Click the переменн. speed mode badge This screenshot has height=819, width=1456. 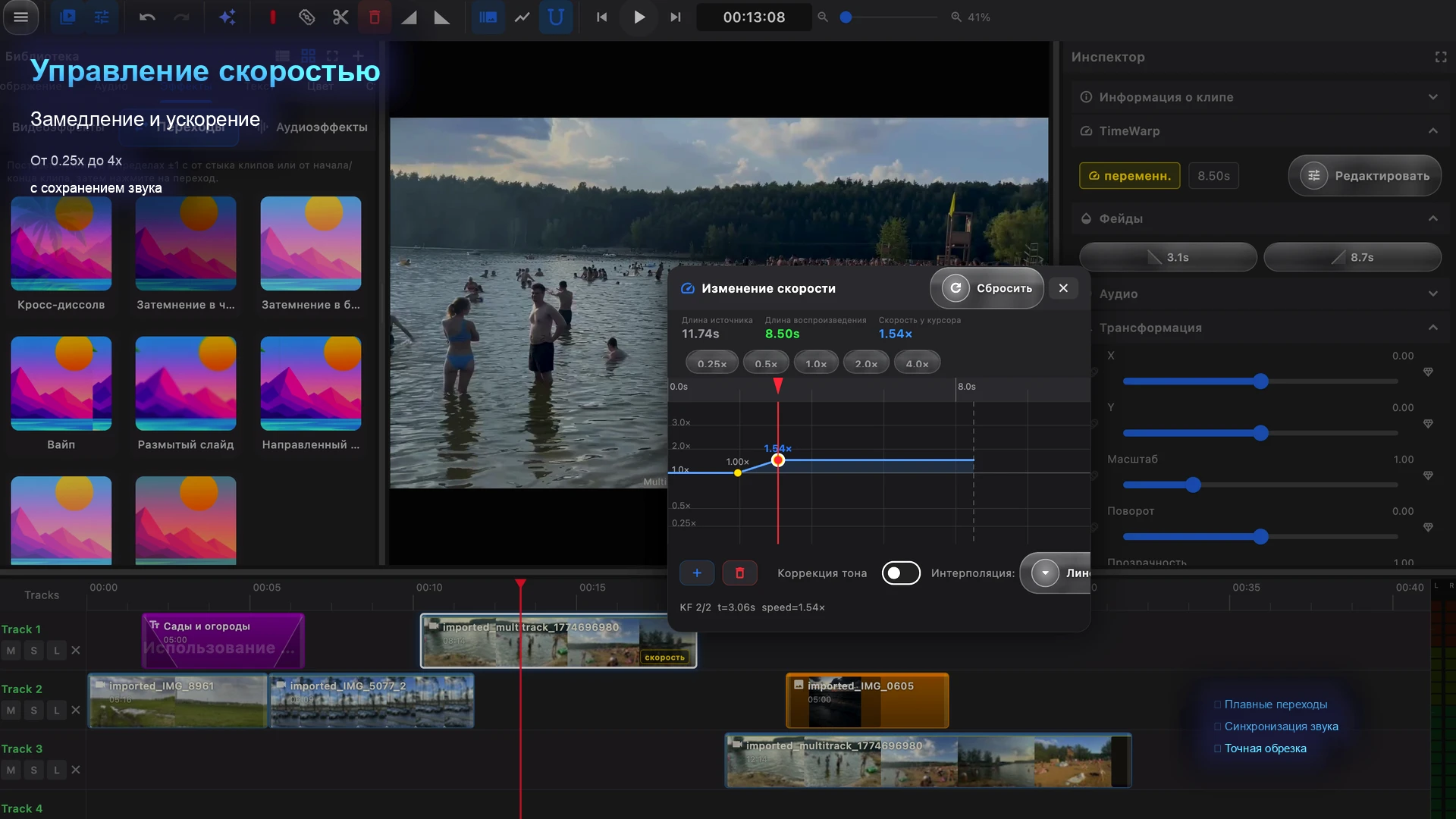1129,176
